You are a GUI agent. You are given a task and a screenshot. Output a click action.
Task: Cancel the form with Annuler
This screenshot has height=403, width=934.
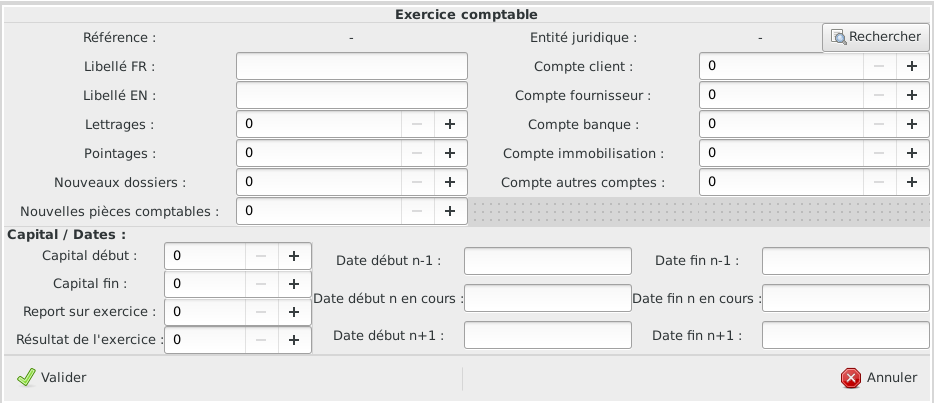879,378
